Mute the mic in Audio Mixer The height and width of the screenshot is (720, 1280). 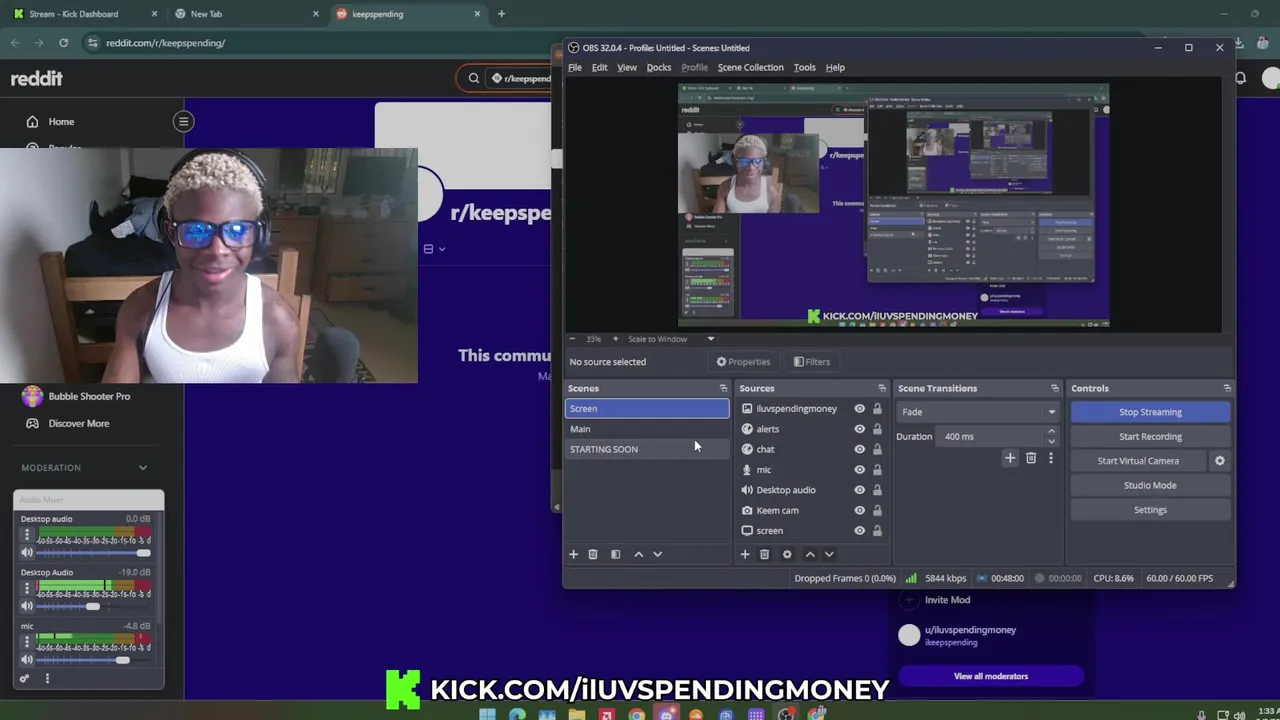[27, 660]
